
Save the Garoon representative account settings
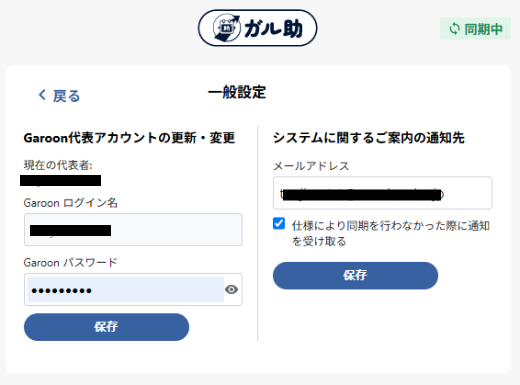(x=106, y=327)
